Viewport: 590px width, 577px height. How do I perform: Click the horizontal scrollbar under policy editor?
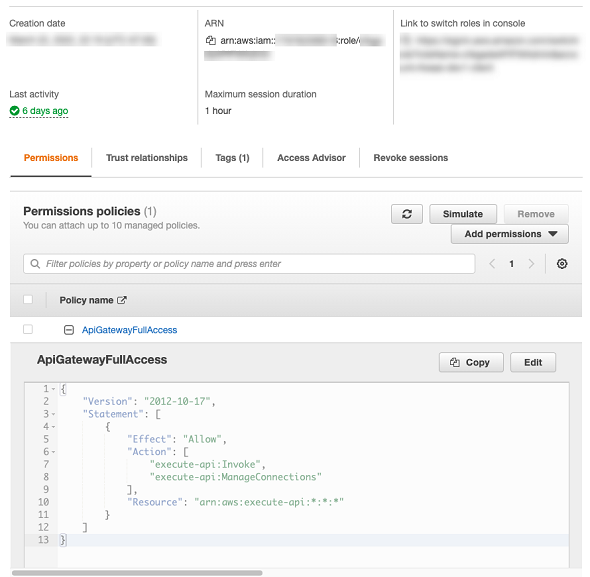(x=137, y=573)
